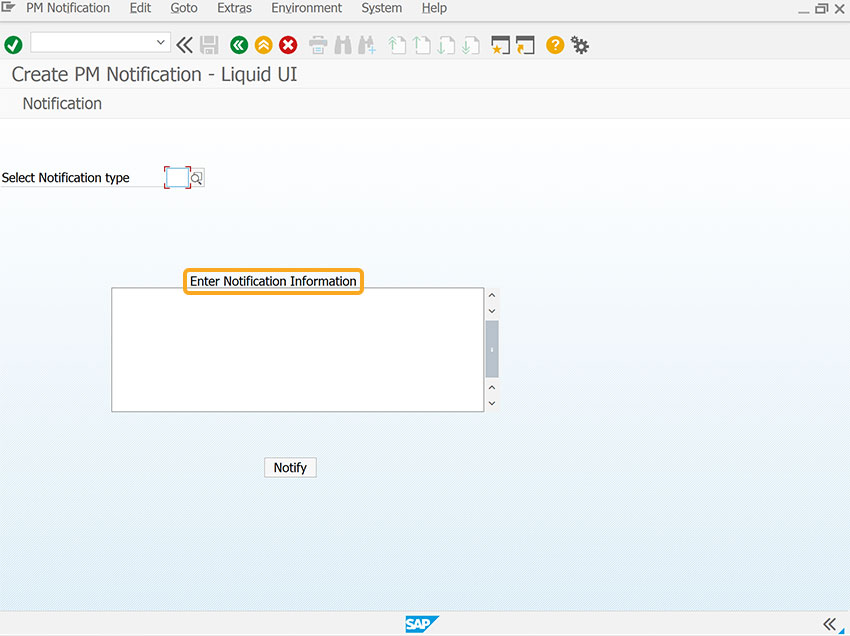Open the Edit menu
This screenshot has height=636, width=850.
coord(140,8)
